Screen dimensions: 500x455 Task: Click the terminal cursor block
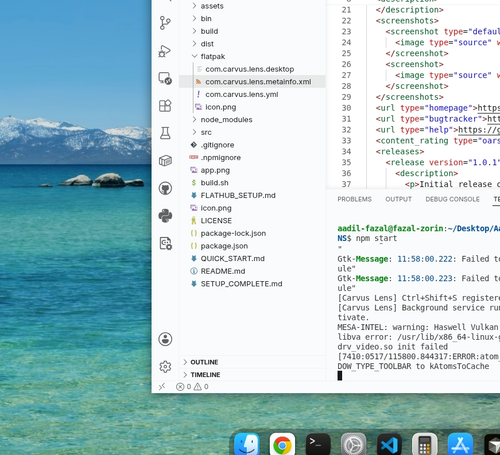pos(340,376)
